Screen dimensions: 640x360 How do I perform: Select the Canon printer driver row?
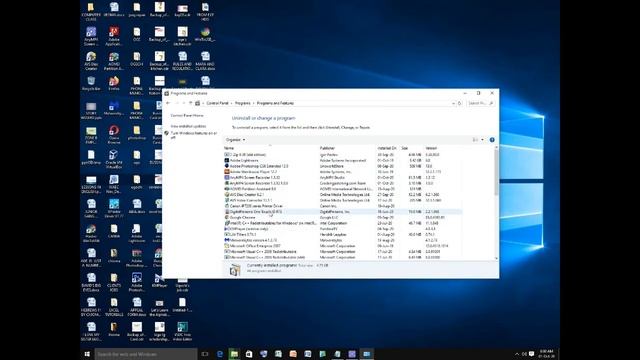343,206
